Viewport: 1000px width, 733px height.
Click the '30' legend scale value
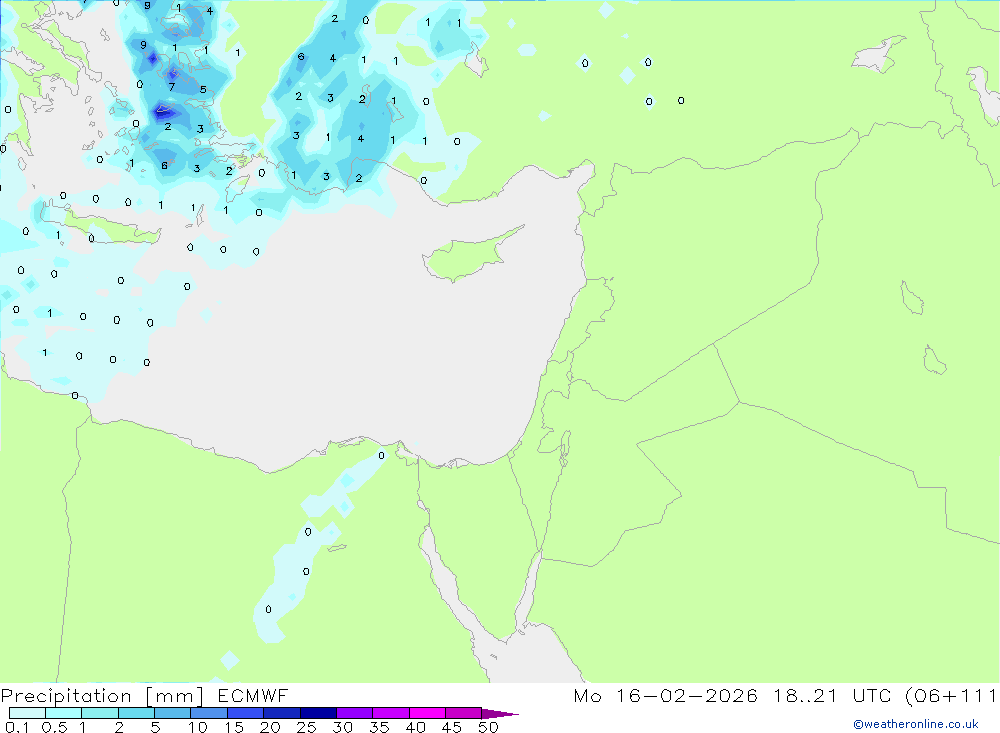(x=342, y=727)
